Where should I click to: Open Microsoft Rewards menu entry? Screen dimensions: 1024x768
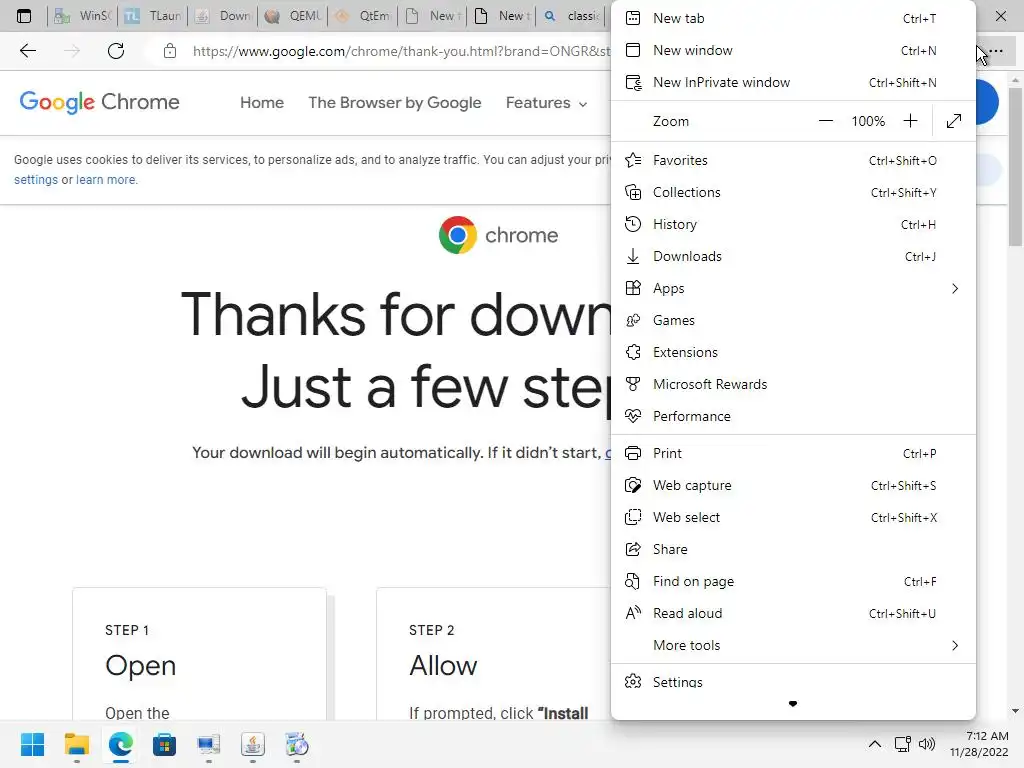793,384
